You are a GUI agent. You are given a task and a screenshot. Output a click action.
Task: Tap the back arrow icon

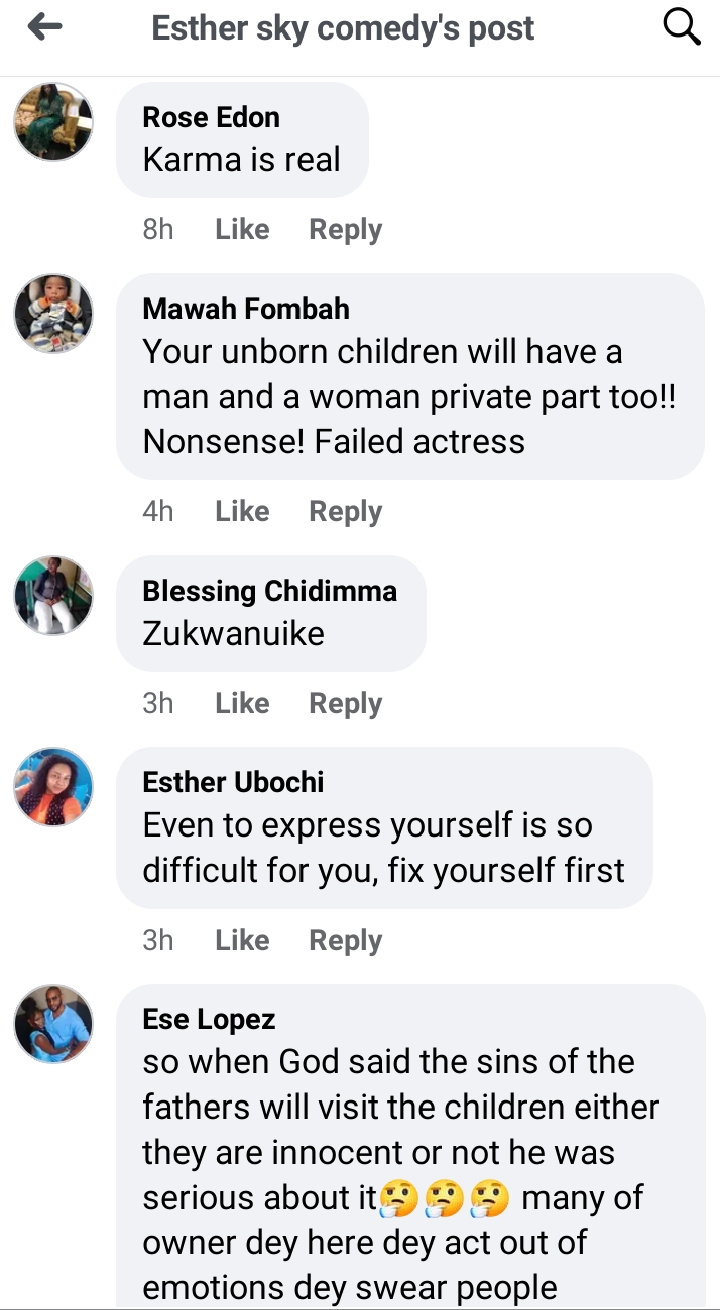45,28
